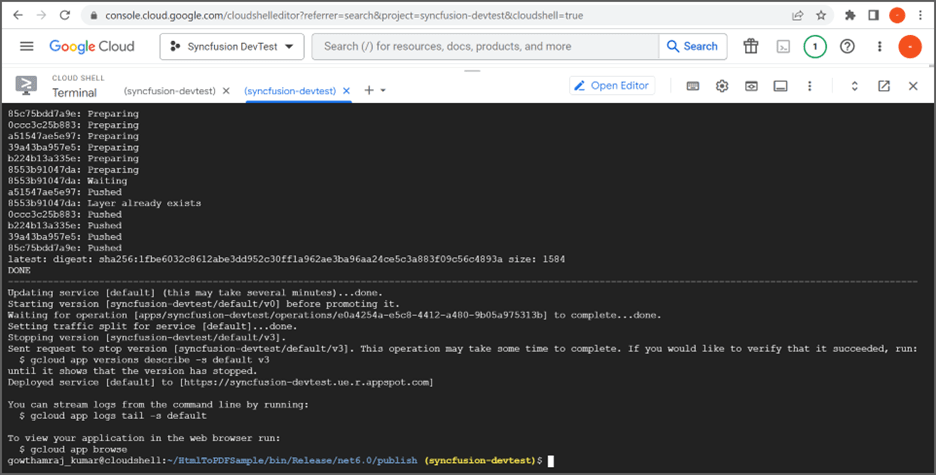Viewport: 936px width, 475px height.
Task: Toggle the session information panel icon
Action: point(780,86)
